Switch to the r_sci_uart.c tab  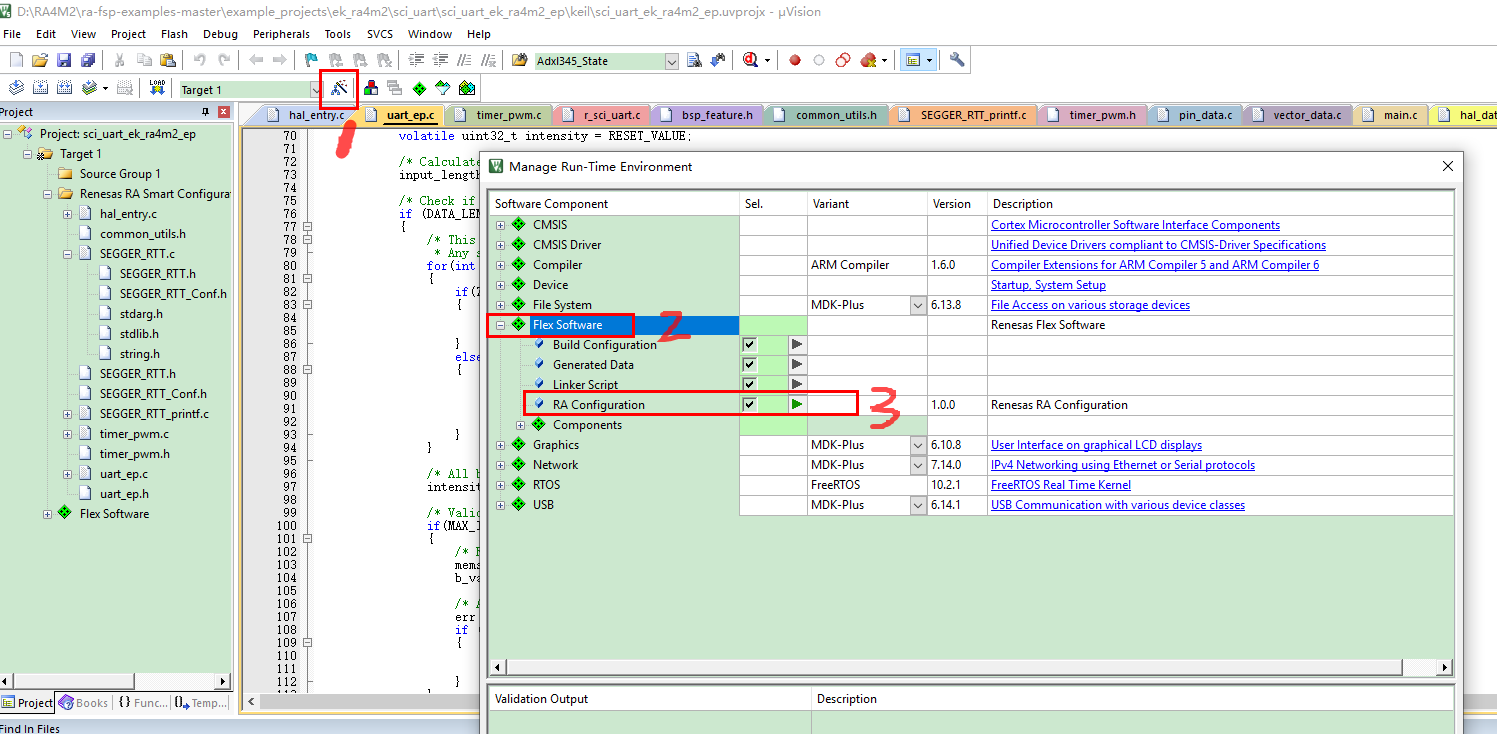[603, 115]
